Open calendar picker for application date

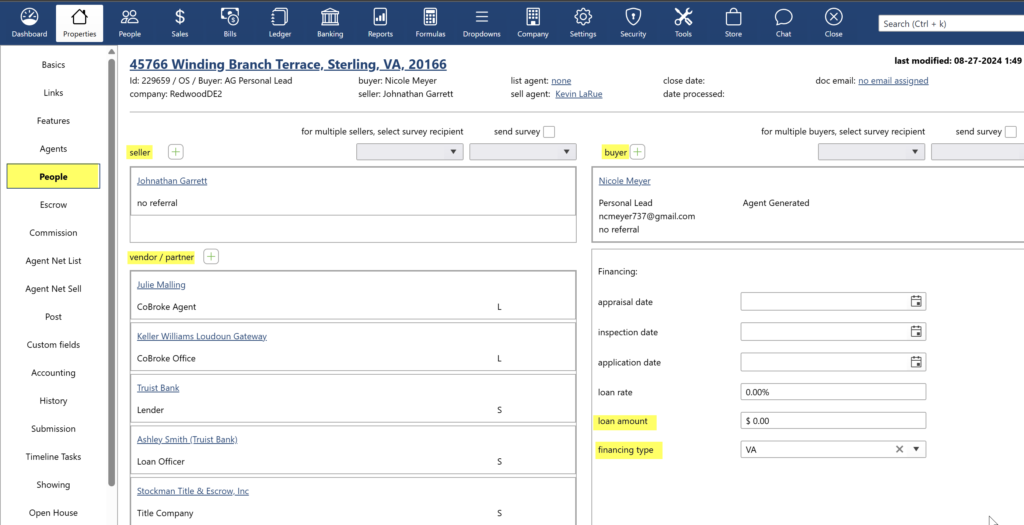click(x=916, y=361)
